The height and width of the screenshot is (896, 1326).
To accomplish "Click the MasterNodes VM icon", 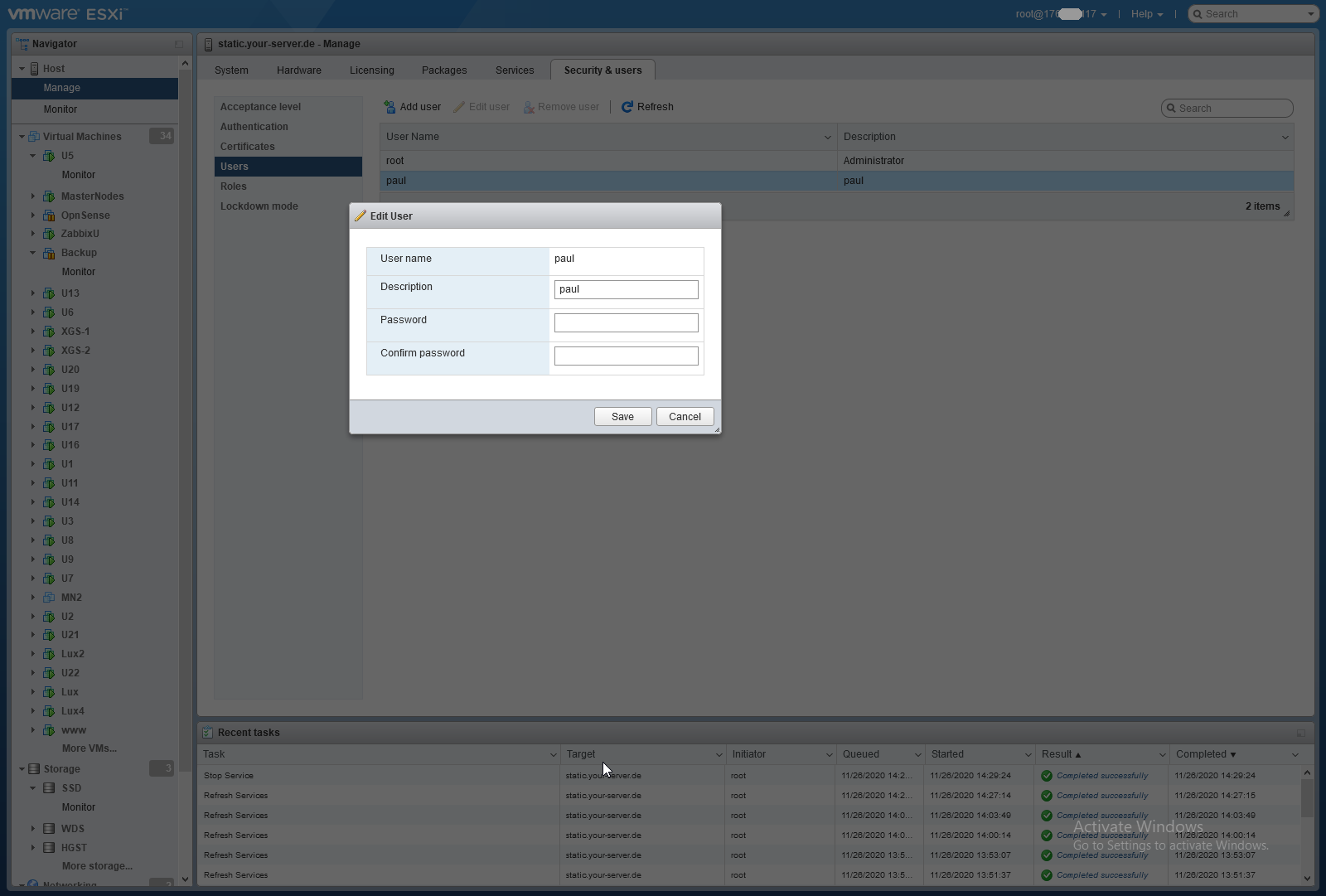I will point(49,196).
